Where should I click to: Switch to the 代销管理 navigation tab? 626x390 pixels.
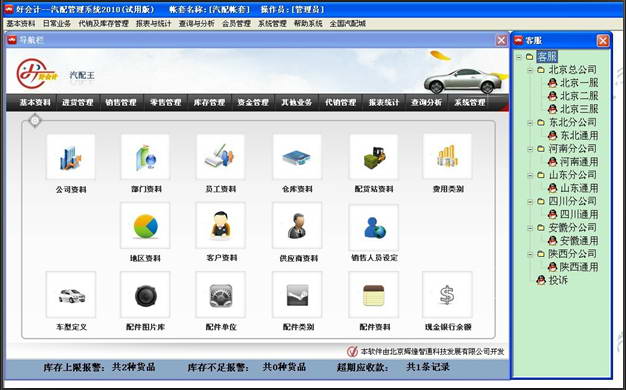point(340,103)
